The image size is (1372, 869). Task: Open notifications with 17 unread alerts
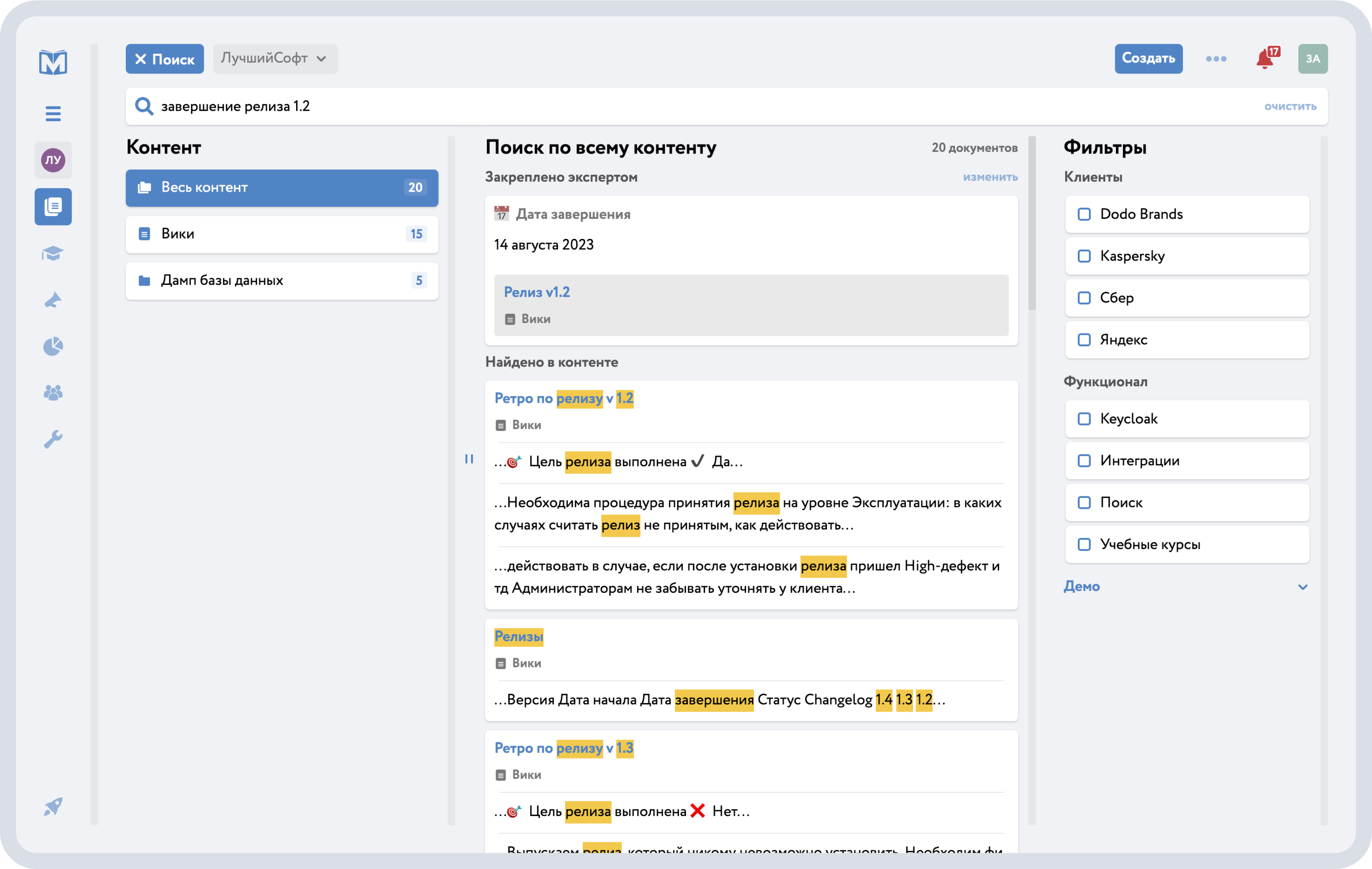[x=1266, y=59]
